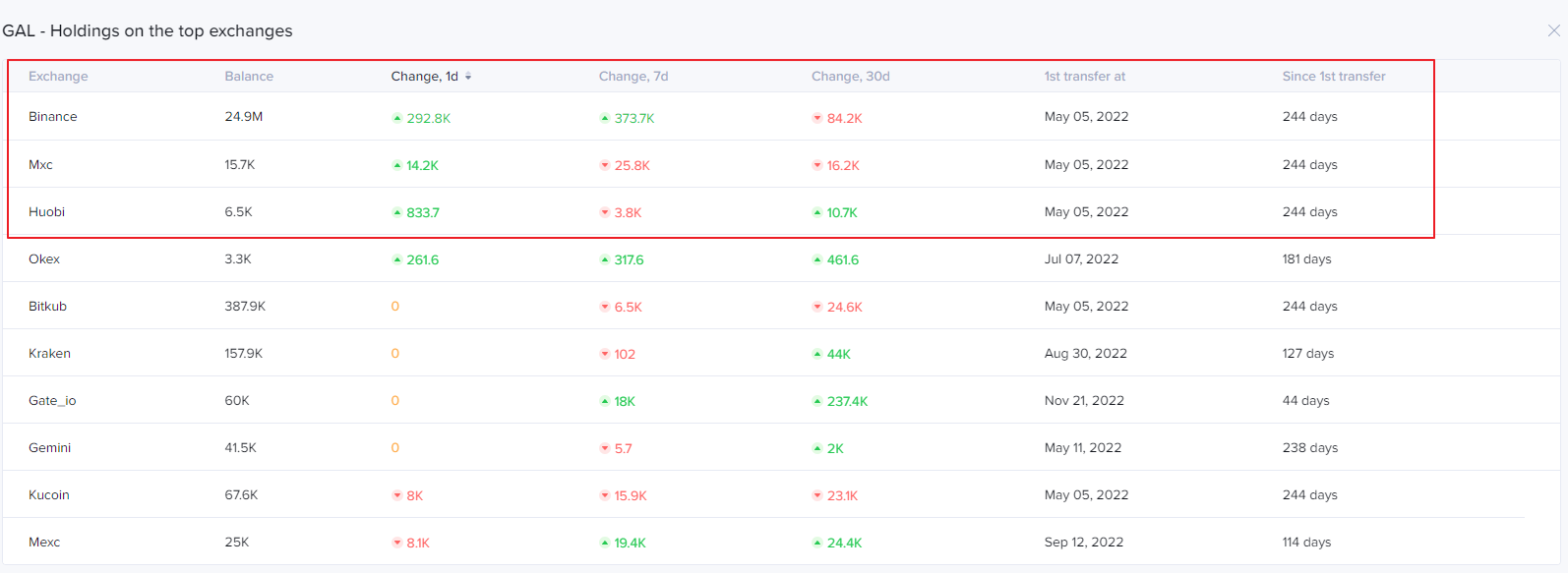
Task: Select Mxc exchange name
Action: pos(40,164)
